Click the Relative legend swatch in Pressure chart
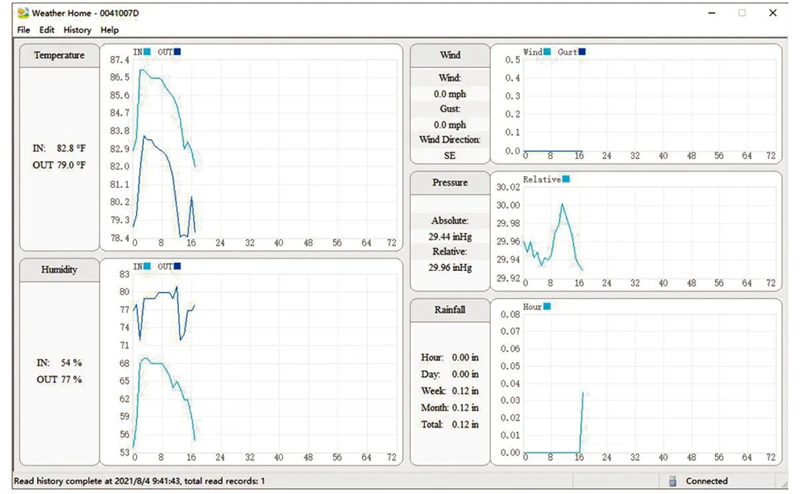 click(x=566, y=179)
